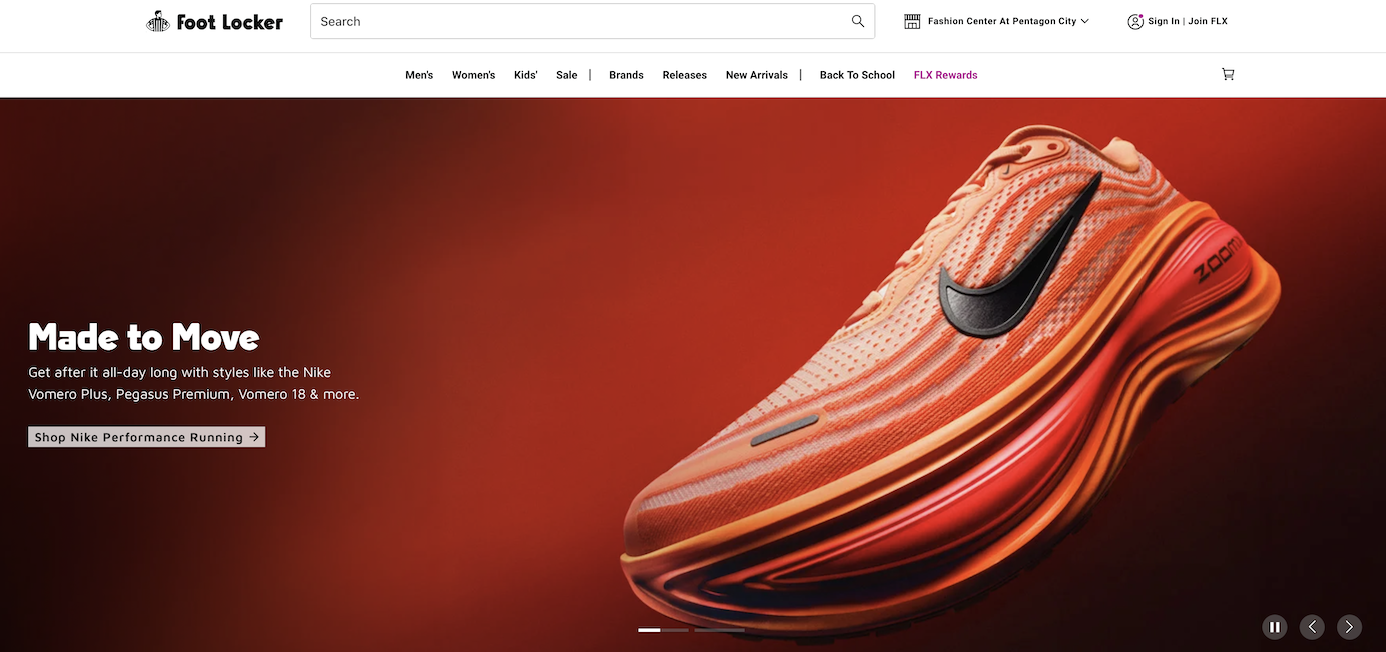Check out New Arrivals
Viewport: 1386px width, 652px height.
coord(756,74)
